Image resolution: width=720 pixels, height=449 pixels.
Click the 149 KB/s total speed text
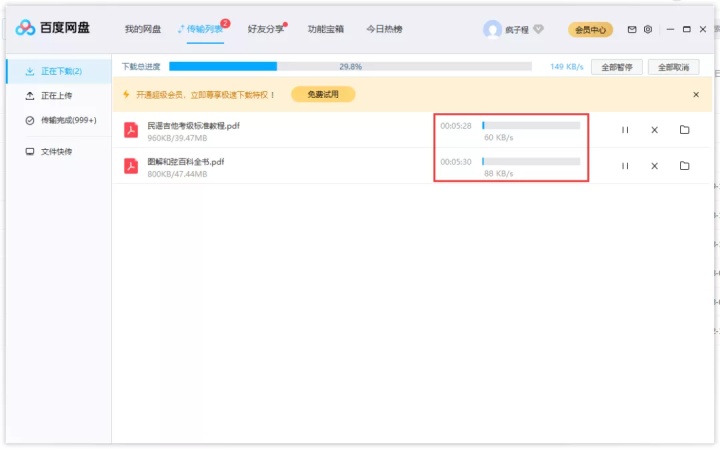pyautogui.click(x=567, y=67)
